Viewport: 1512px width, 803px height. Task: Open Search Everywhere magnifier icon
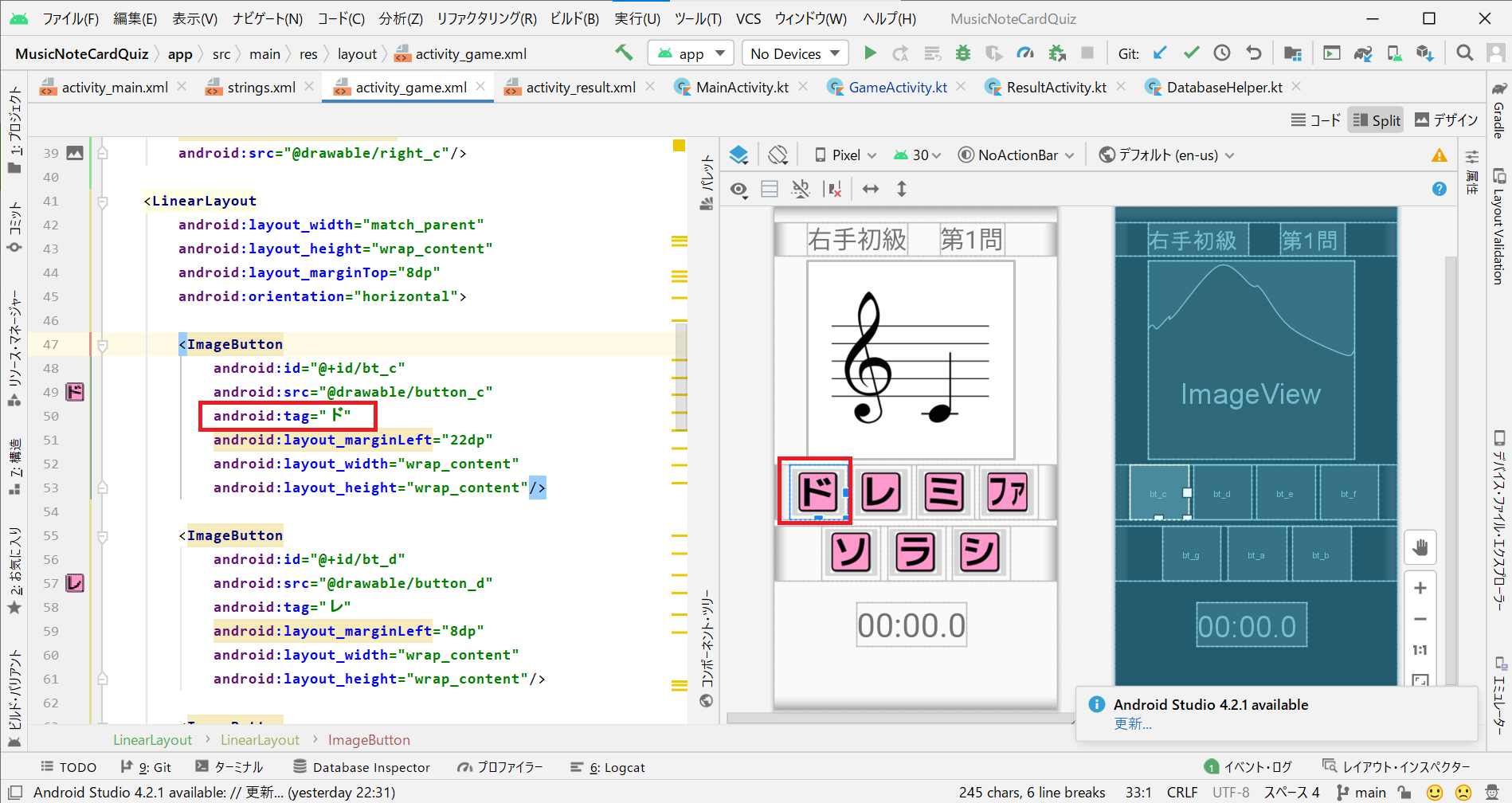(1464, 53)
